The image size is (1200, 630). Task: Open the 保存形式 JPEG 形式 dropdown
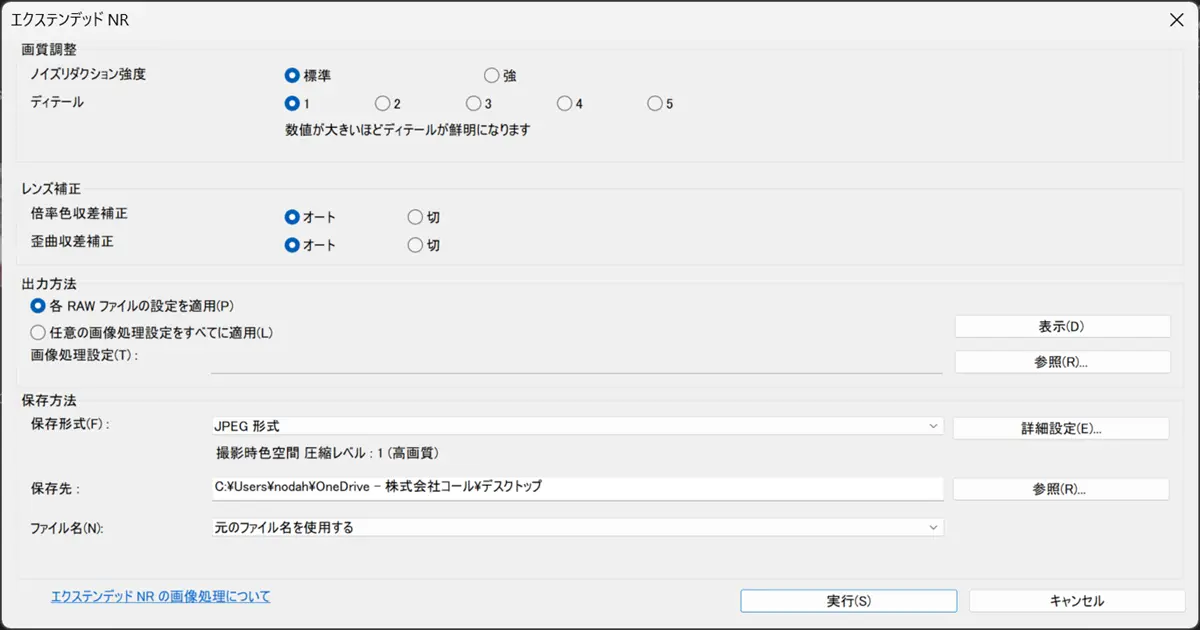[x=576, y=426]
